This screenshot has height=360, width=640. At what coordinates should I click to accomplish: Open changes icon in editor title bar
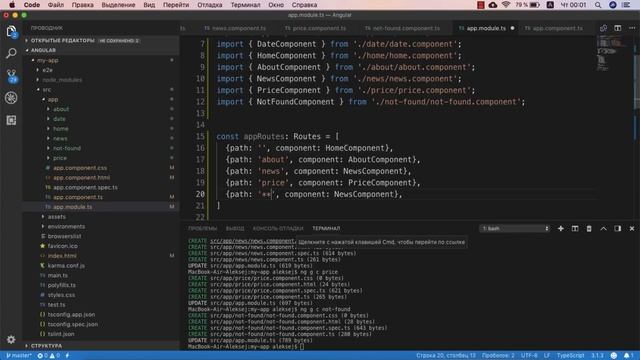tap(603, 28)
